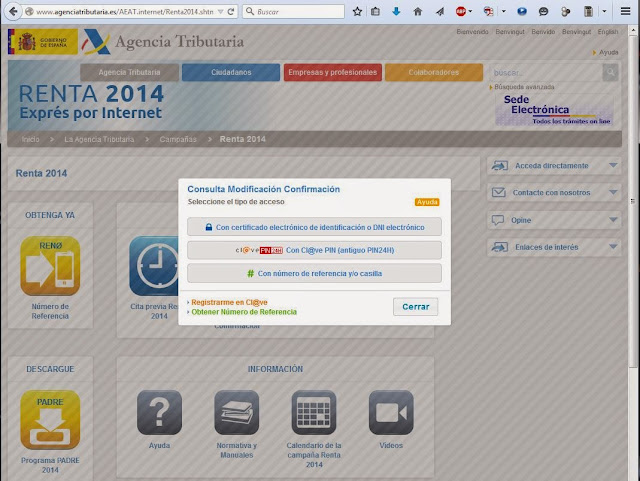Click the blue globe extension icon
Screen dimensions: 640x481
522,11
